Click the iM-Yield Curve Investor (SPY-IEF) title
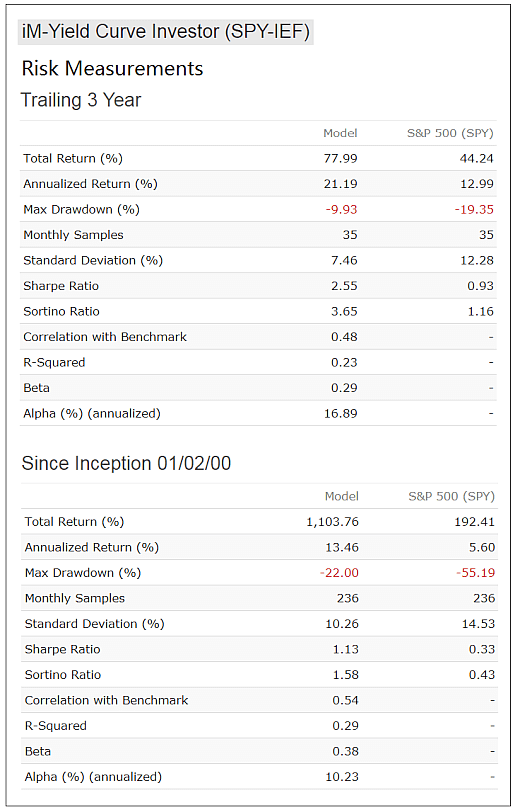The image size is (515, 812). (x=165, y=32)
